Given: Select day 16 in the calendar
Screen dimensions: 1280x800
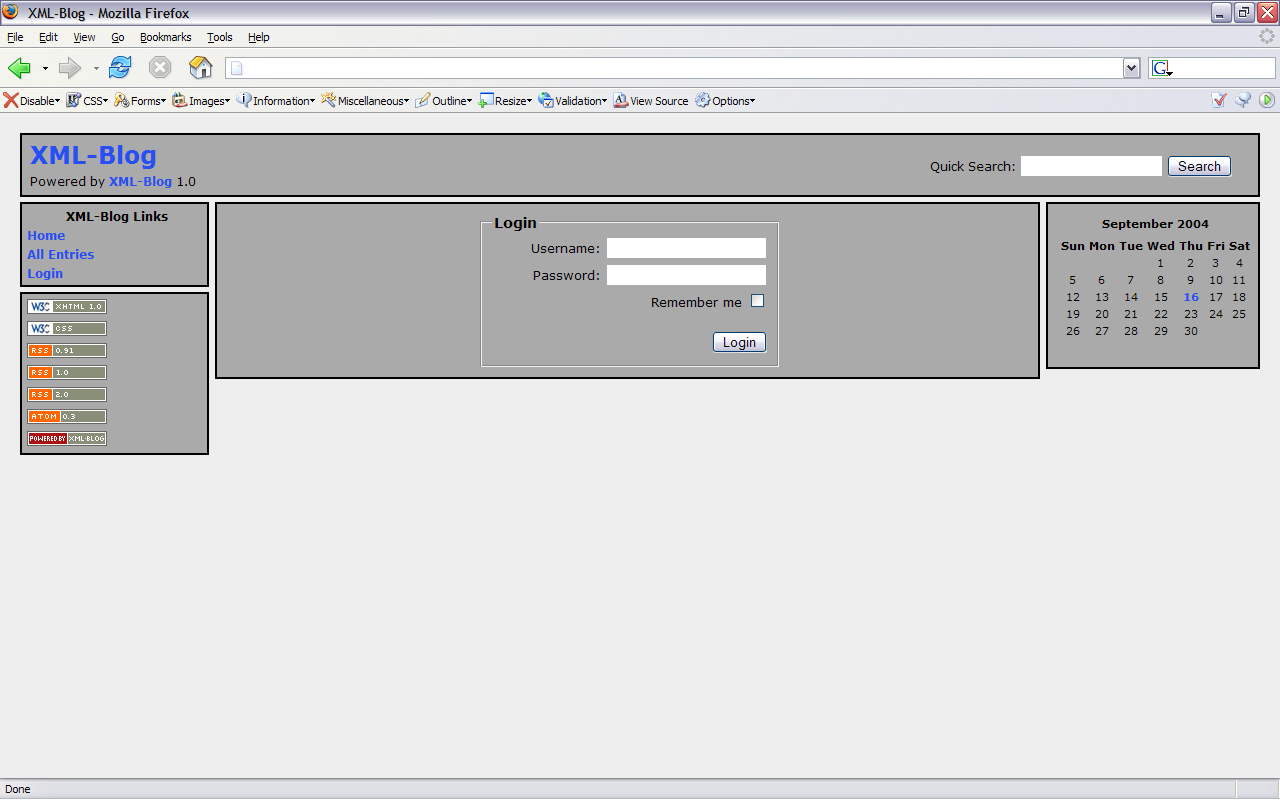Looking at the screenshot, I should (1190, 297).
